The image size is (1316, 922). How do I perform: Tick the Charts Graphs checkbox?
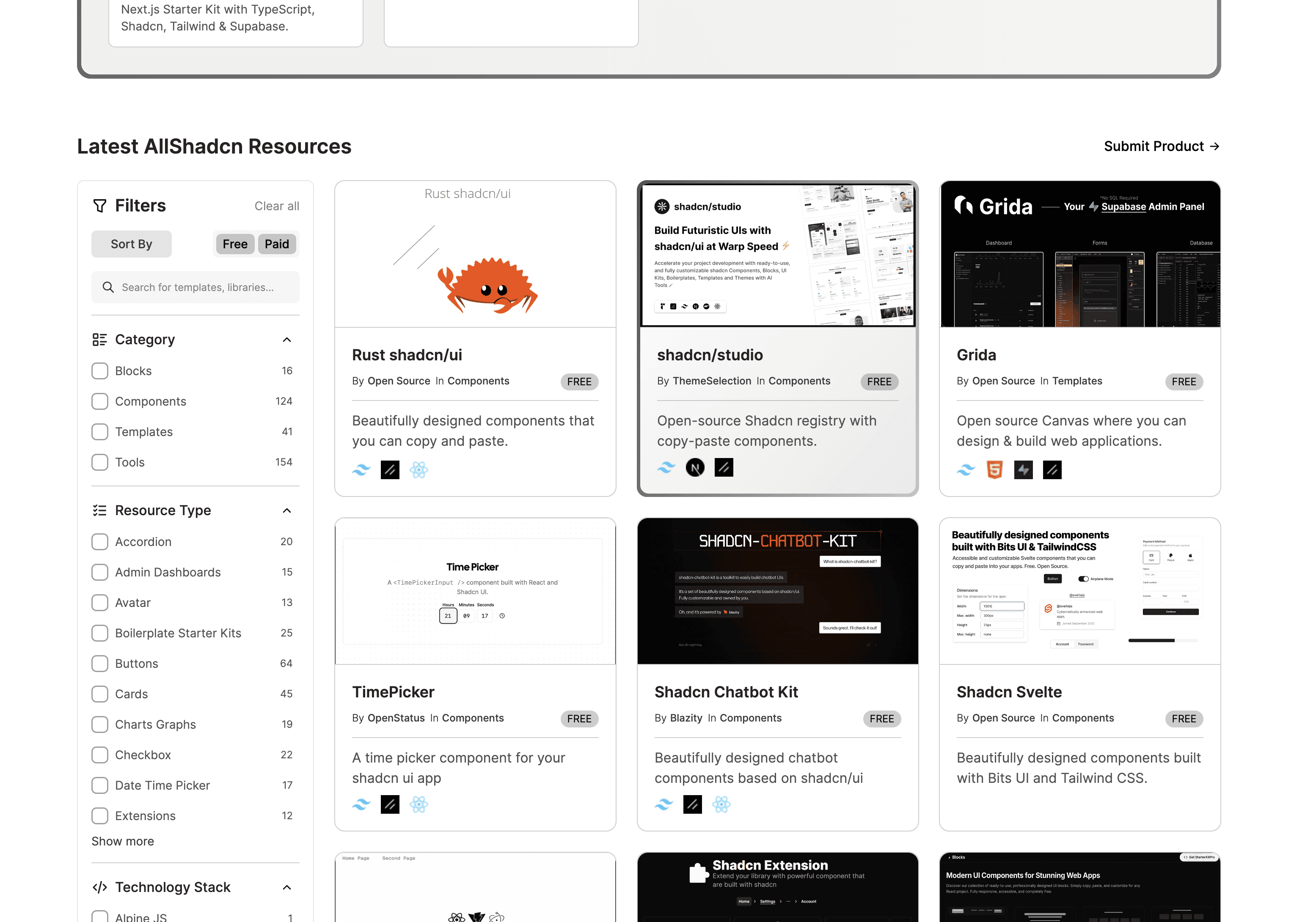pyautogui.click(x=100, y=724)
